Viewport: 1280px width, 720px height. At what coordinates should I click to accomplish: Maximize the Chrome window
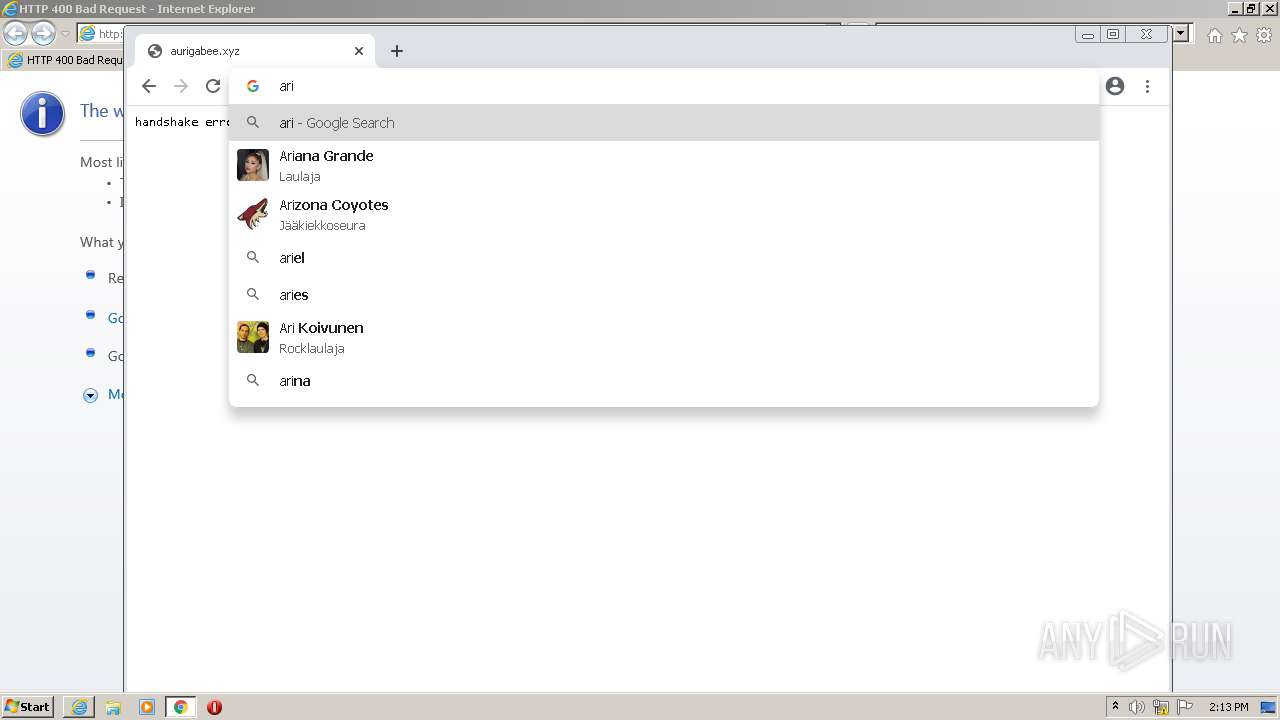click(1113, 34)
